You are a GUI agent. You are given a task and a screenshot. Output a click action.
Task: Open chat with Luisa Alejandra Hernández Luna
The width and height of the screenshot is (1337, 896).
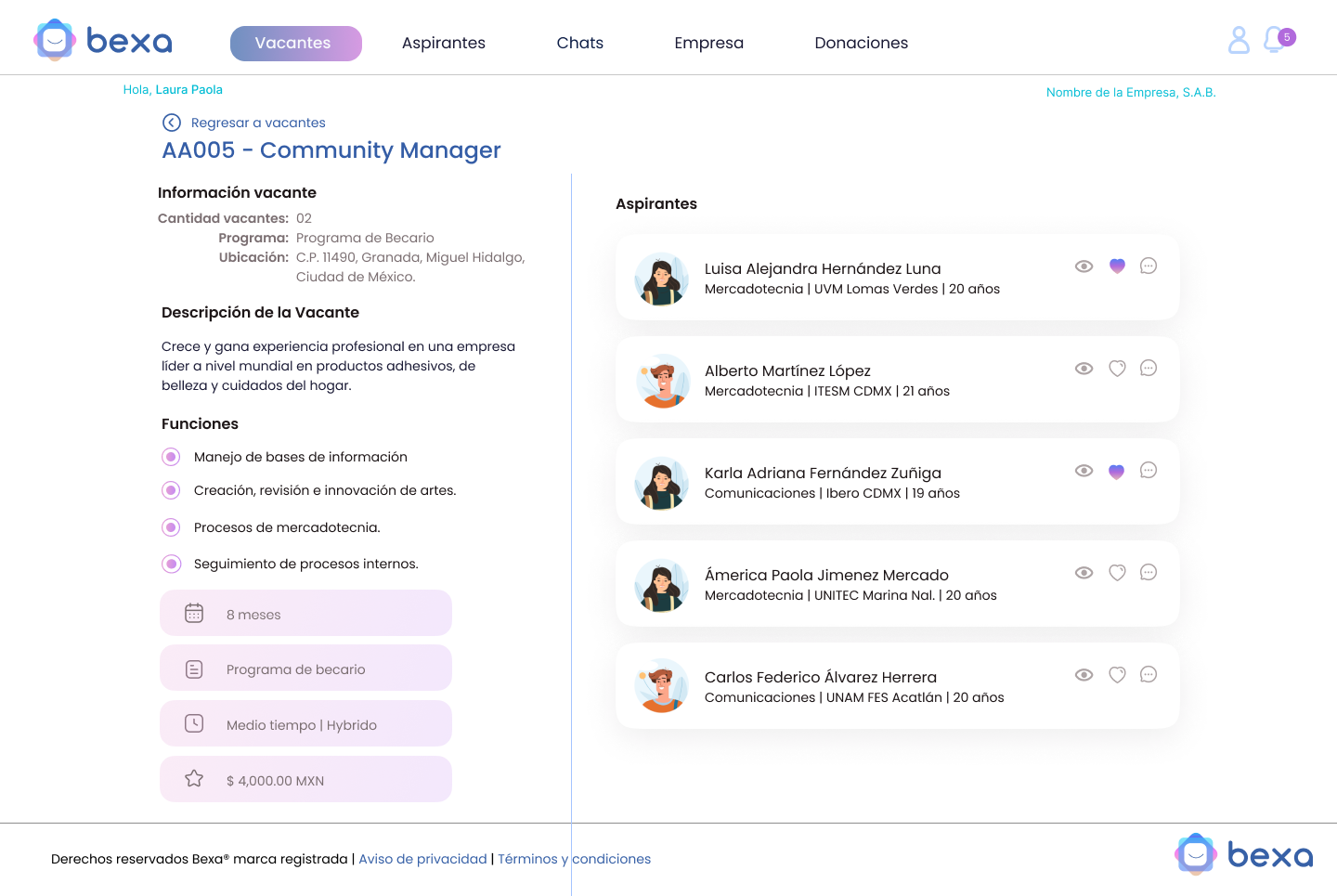pyautogui.click(x=1149, y=266)
